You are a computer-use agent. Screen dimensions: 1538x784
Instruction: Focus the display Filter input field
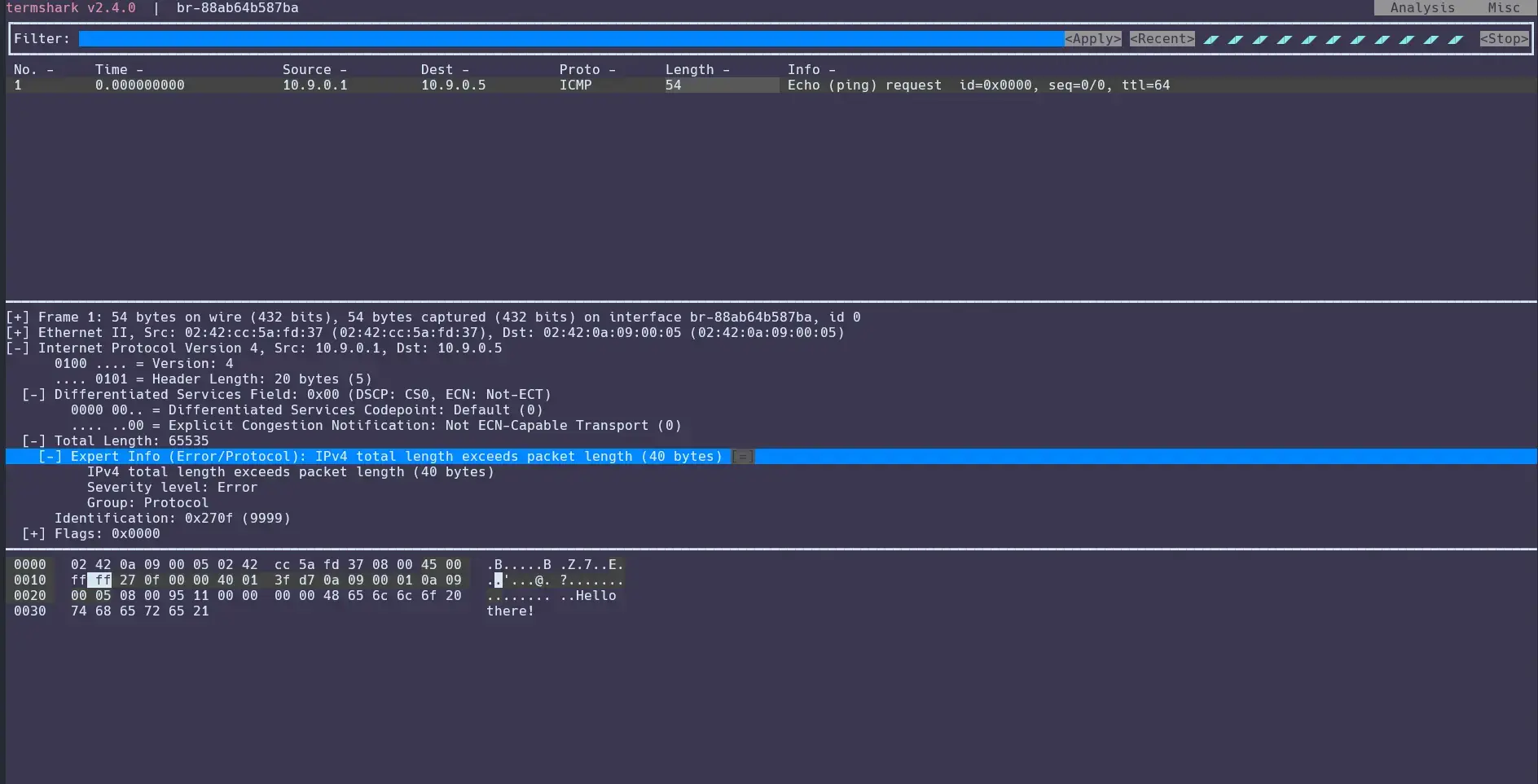(571, 39)
